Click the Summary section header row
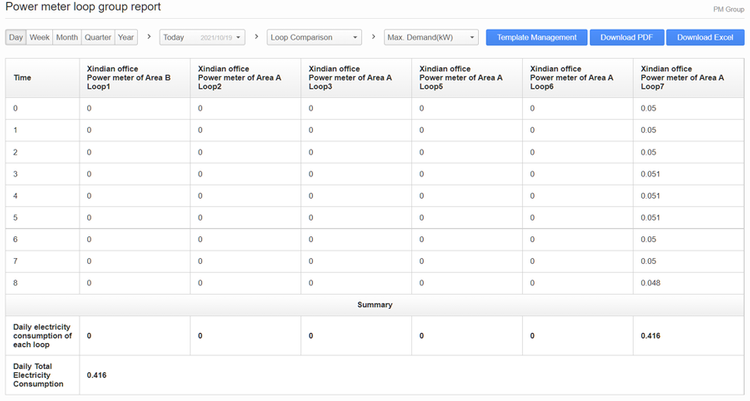Screen dimensions: 750x401 coord(375,305)
